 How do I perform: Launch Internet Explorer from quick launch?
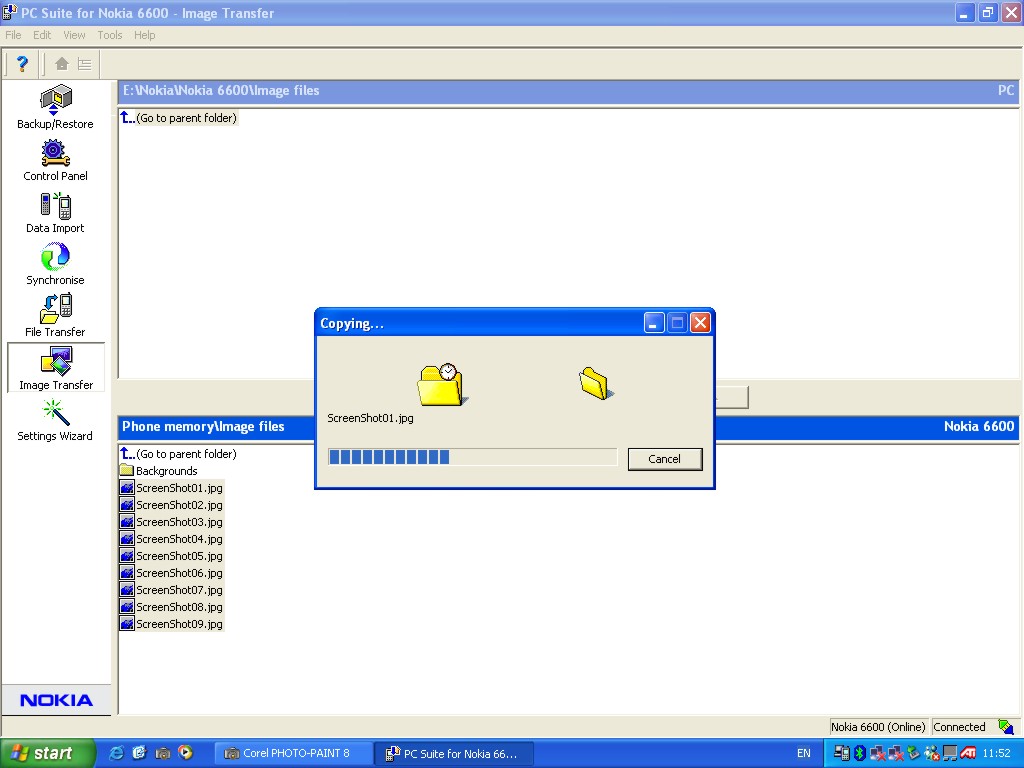pos(116,753)
